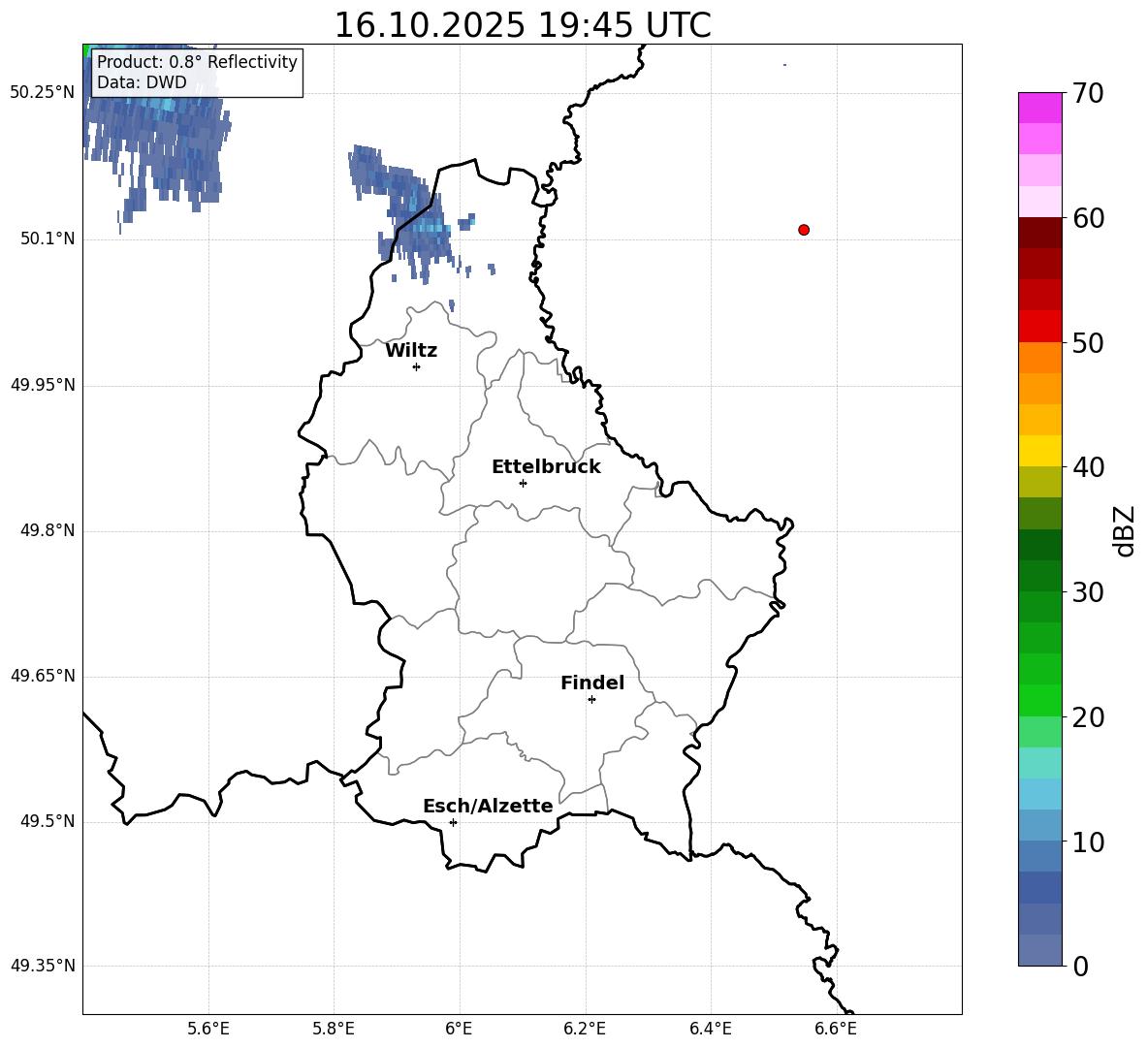Click the 20 colorbar tick label

pos(1088,717)
